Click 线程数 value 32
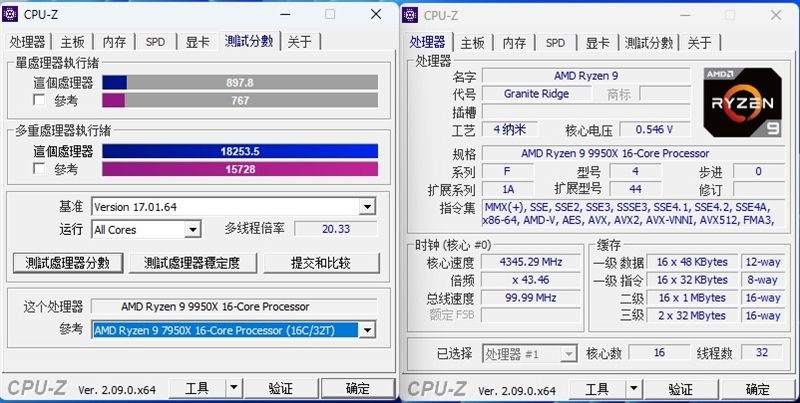This screenshot has width=800, height=403. click(x=762, y=352)
